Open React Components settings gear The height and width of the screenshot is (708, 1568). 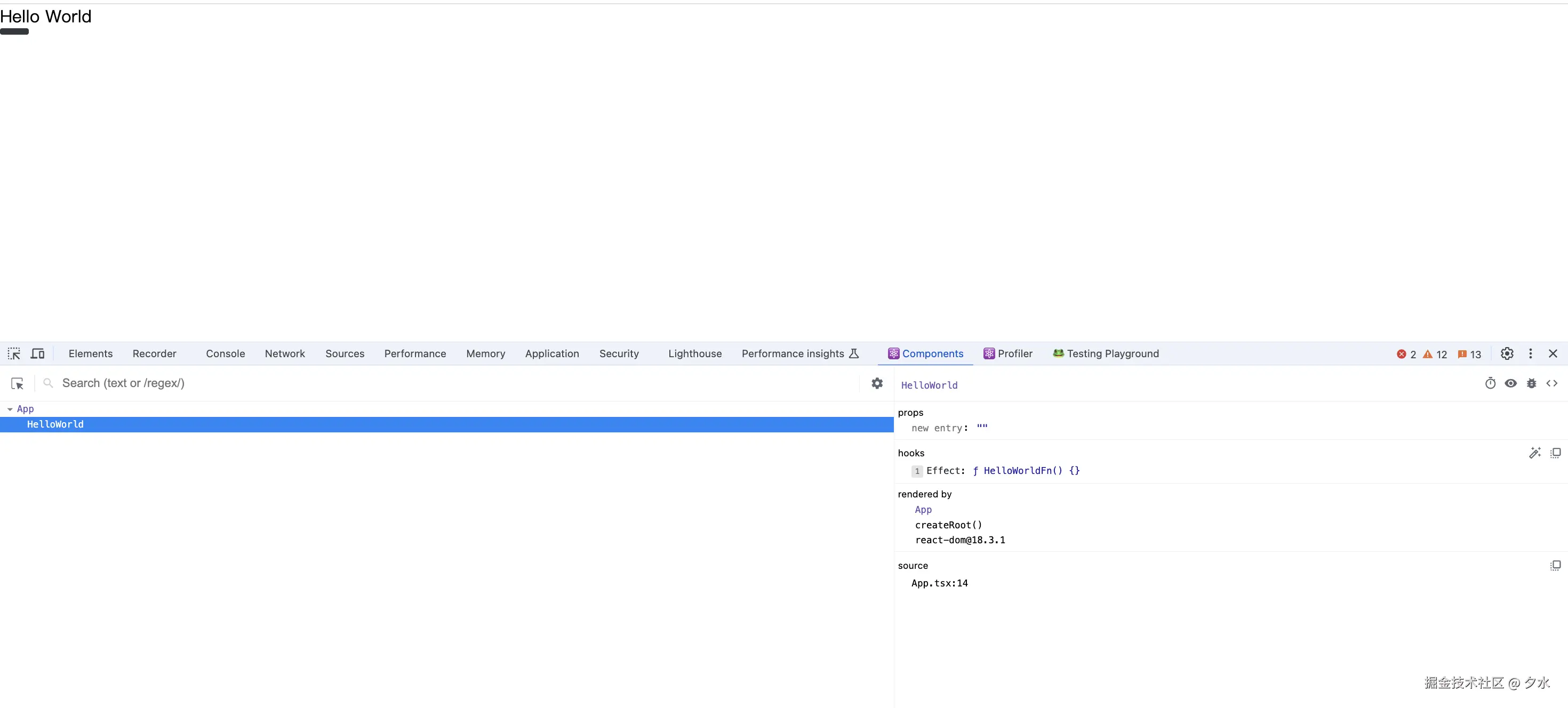click(x=876, y=383)
